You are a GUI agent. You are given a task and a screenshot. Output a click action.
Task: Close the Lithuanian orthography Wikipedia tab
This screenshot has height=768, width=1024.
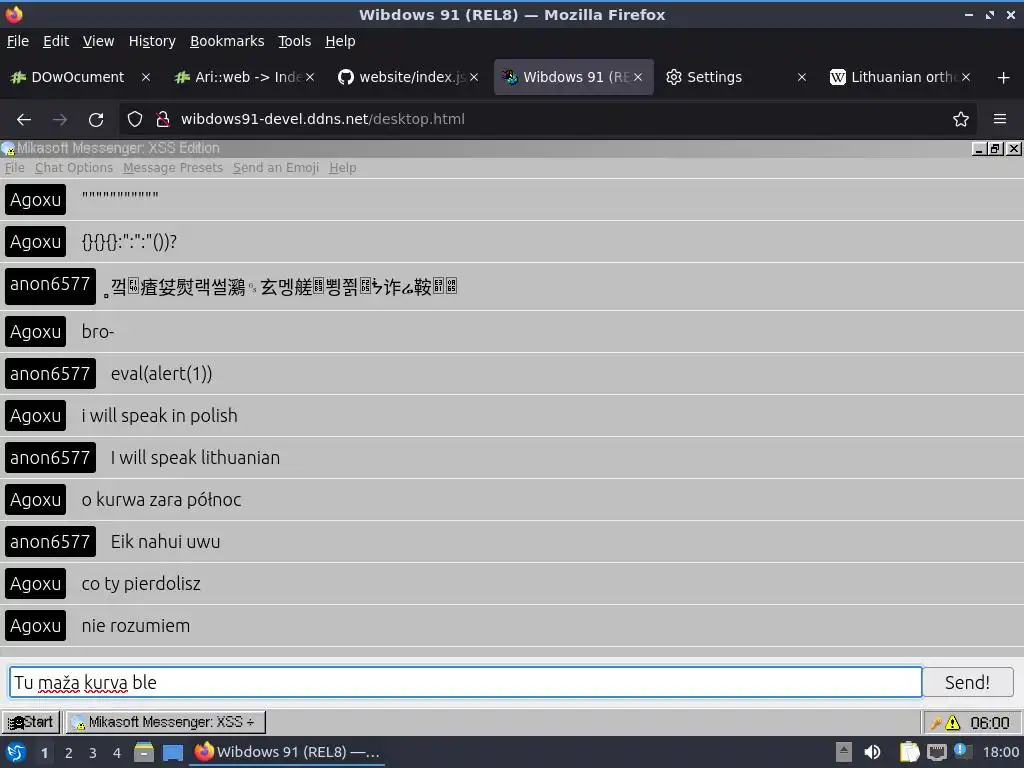point(966,77)
